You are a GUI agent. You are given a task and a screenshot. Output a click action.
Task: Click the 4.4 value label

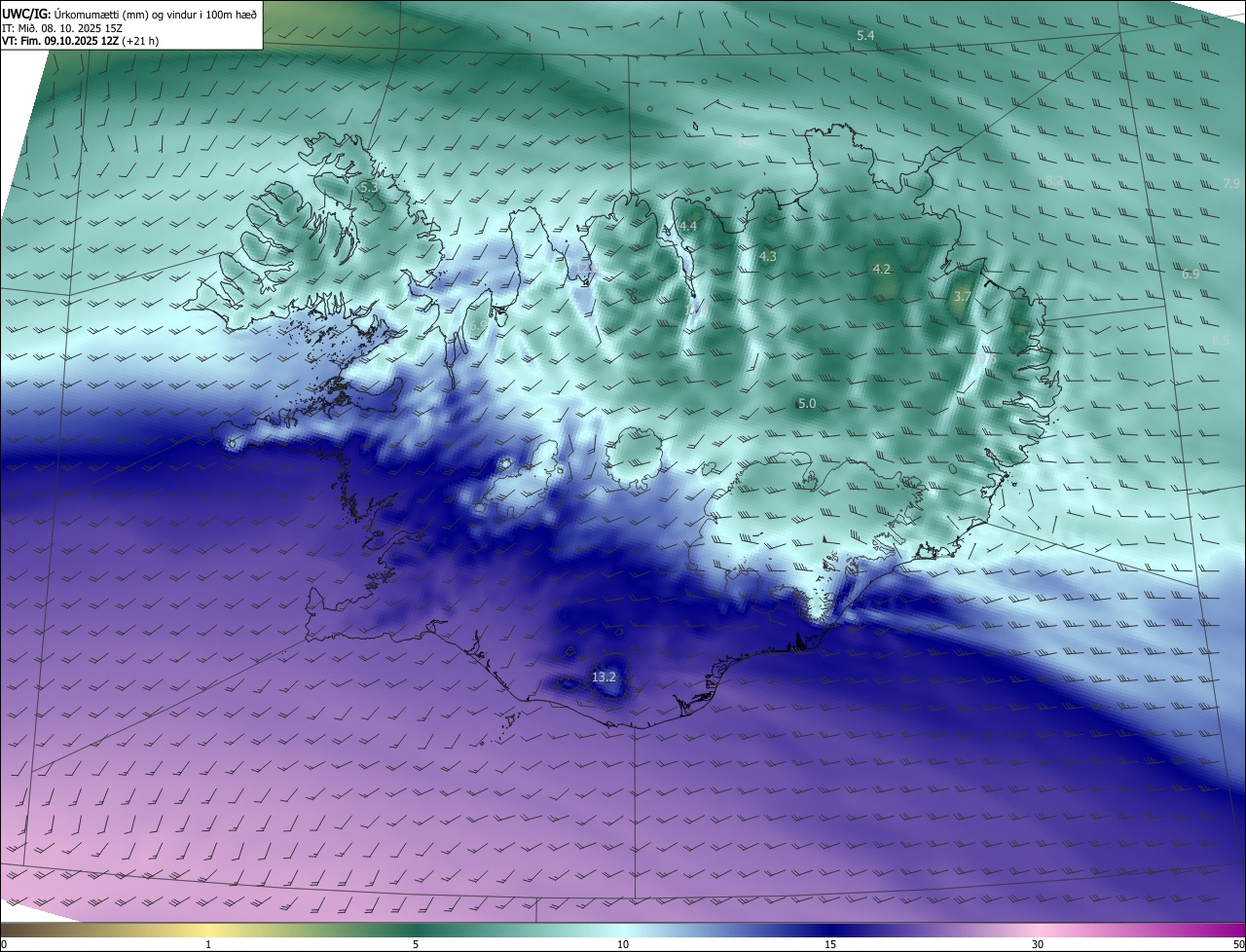coord(688,226)
